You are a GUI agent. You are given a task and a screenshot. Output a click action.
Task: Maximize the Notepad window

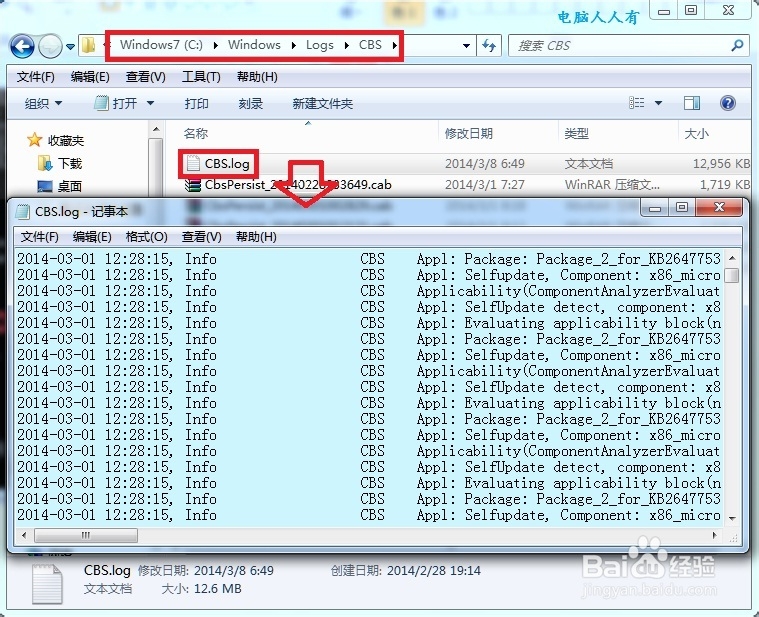(682, 208)
